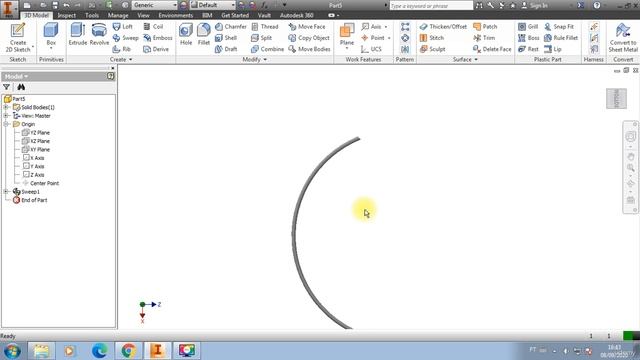Use the Combine tool
640x360 pixels.
(x=267, y=49)
